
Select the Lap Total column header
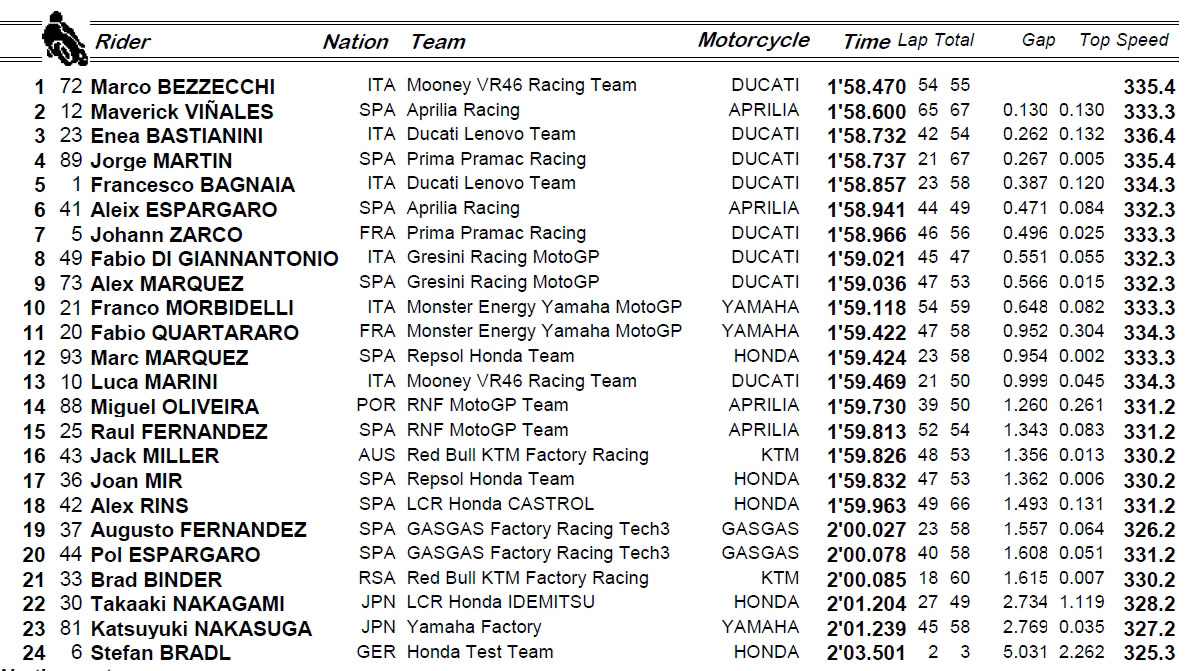pos(936,40)
